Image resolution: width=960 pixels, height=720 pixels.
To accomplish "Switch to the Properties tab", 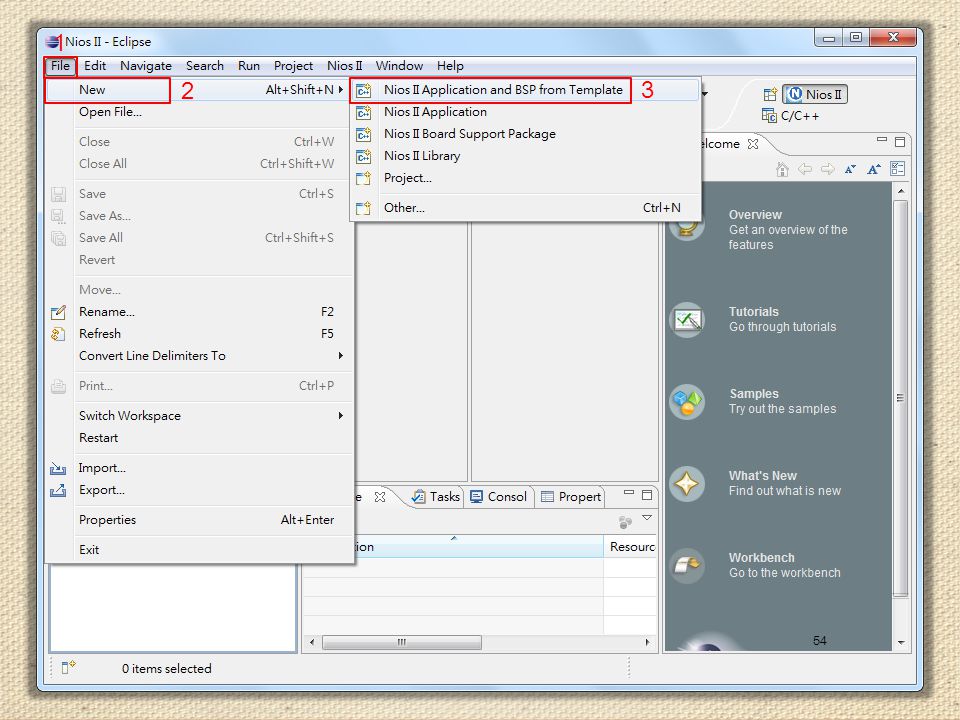I will 571,497.
